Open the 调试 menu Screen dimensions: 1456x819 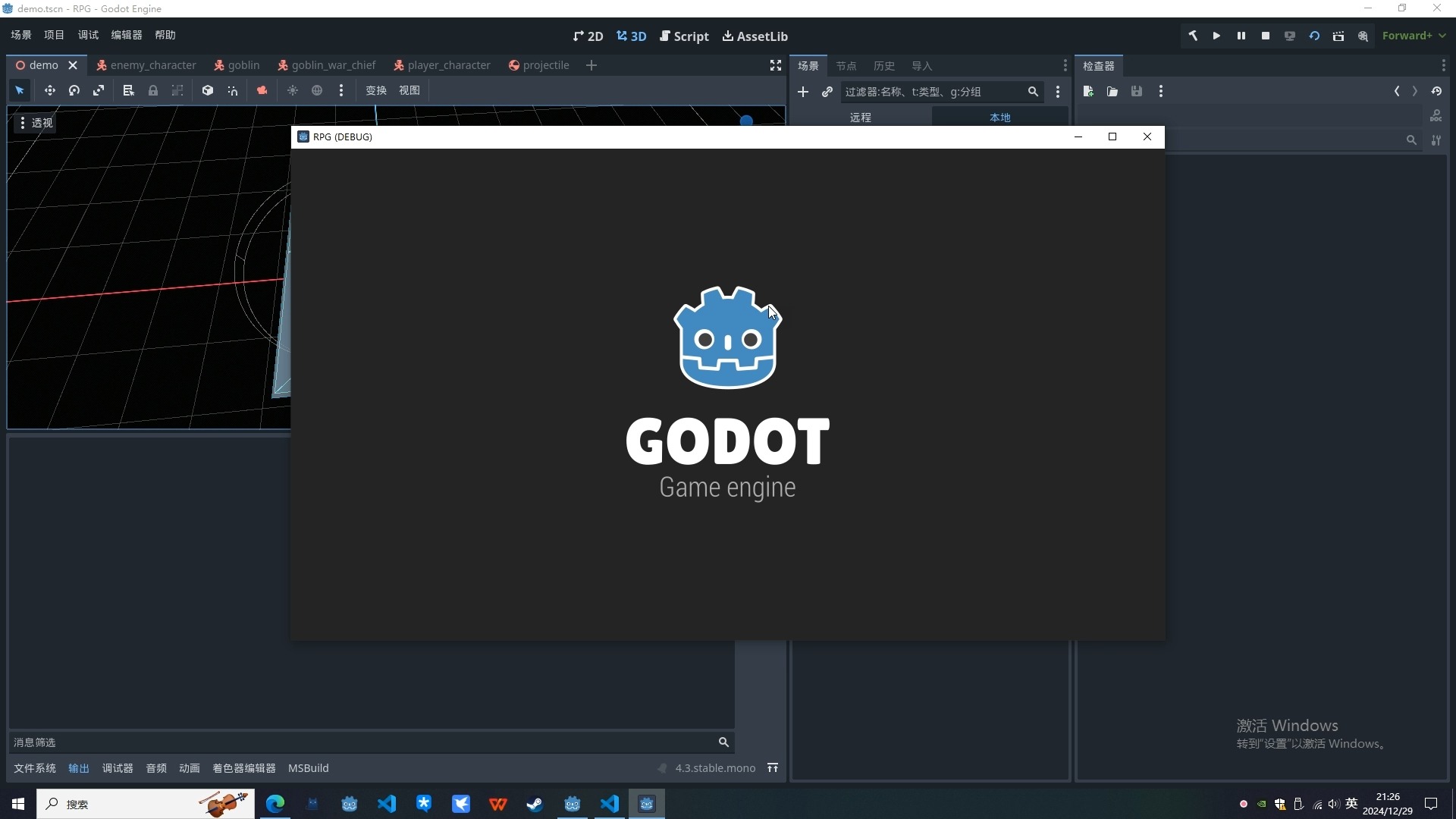pyautogui.click(x=88, y=35)
